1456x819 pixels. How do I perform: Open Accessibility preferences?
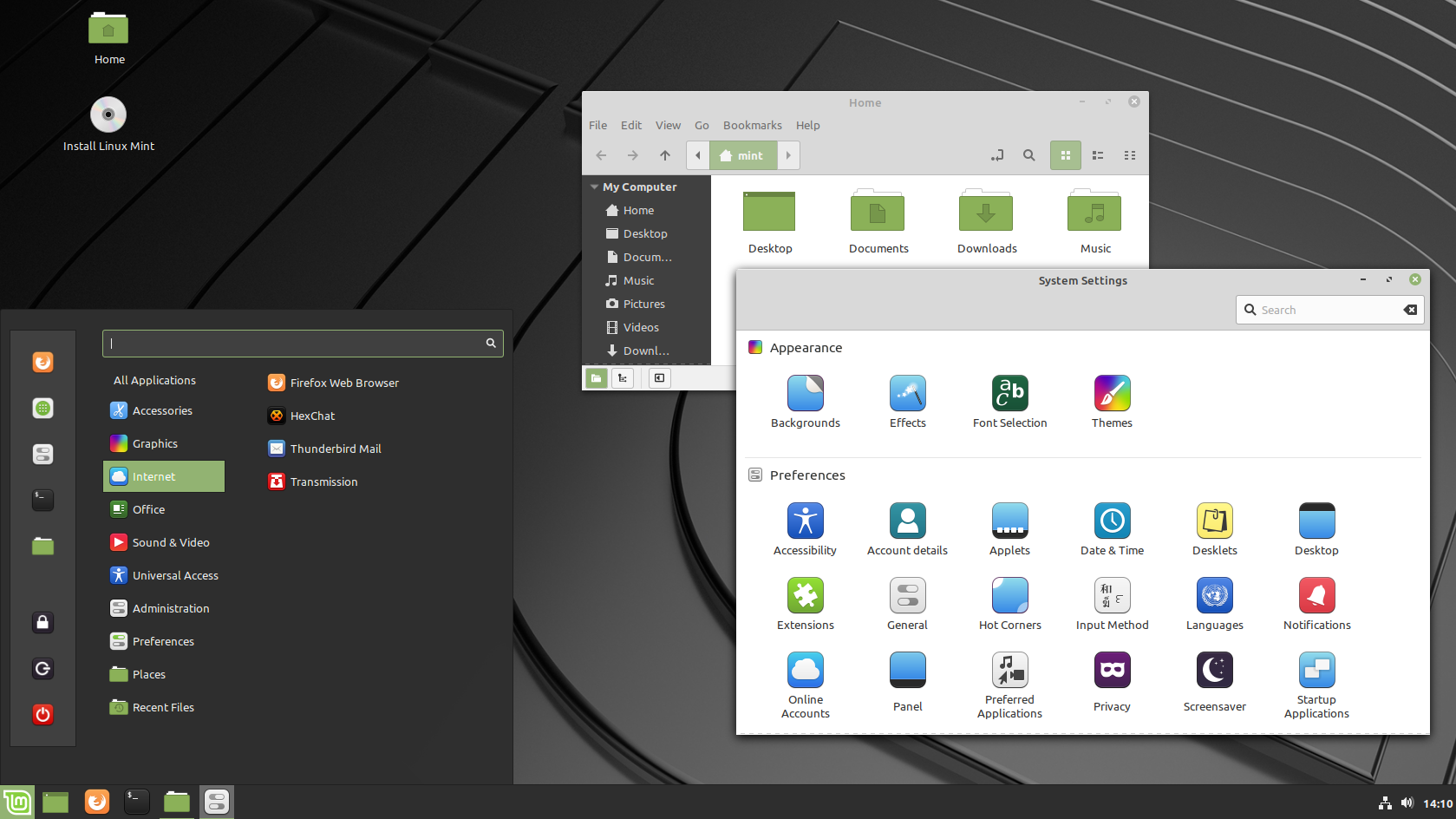tap(805, 529)
